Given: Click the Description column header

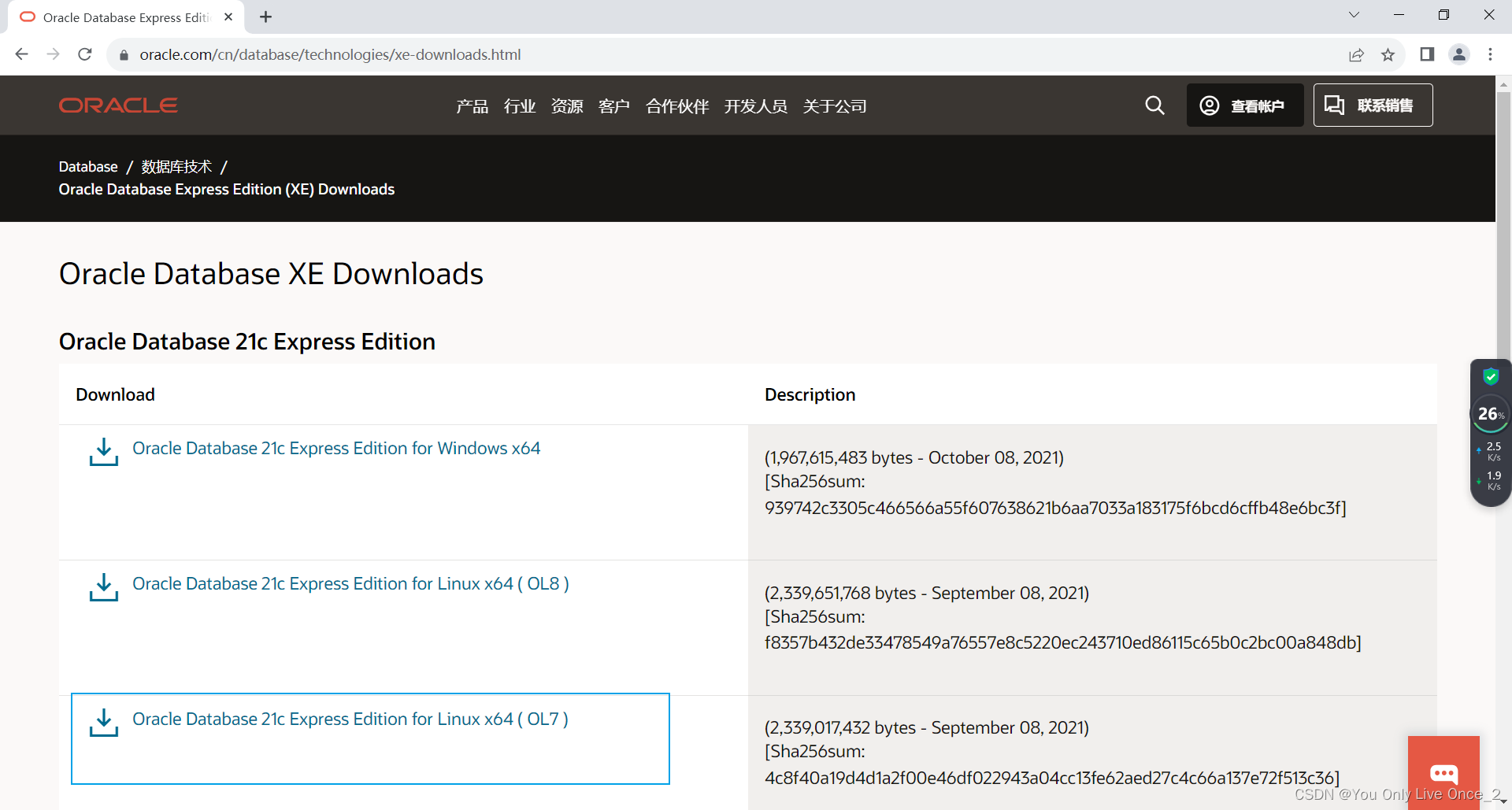Looking at the screenshot, I should [810, 394].
